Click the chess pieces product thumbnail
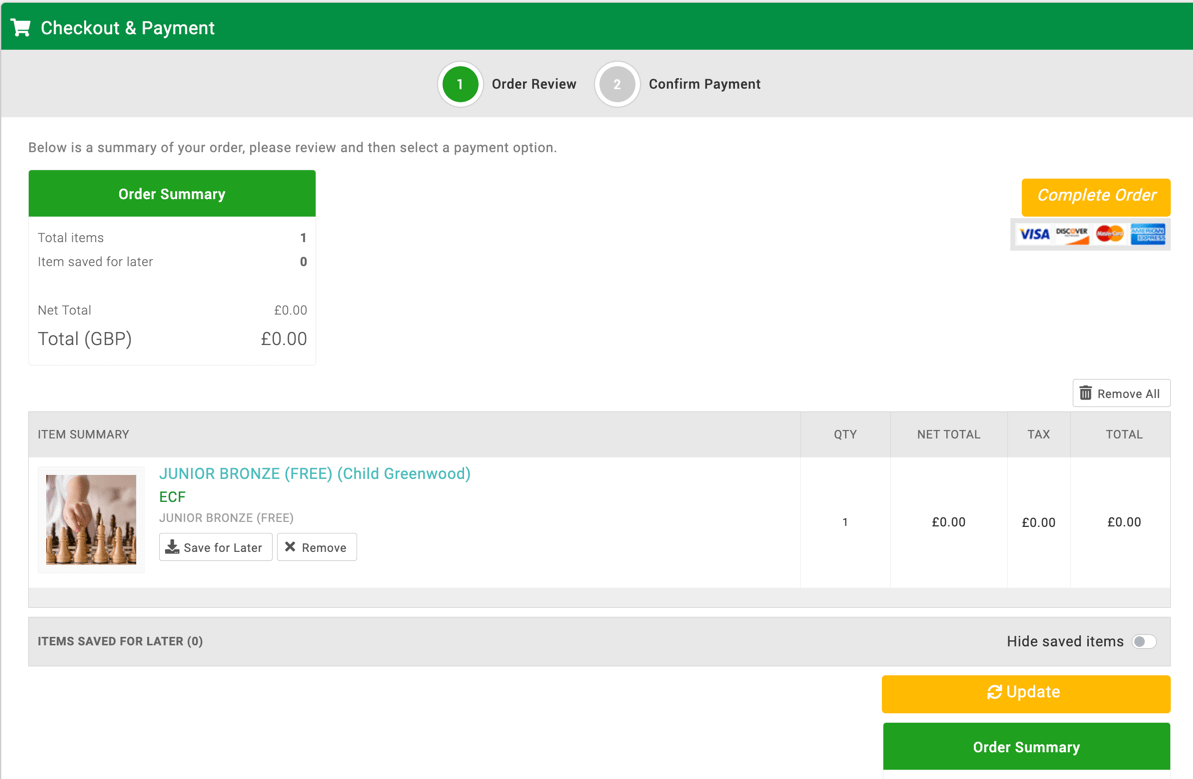 [x=91, y=520]
